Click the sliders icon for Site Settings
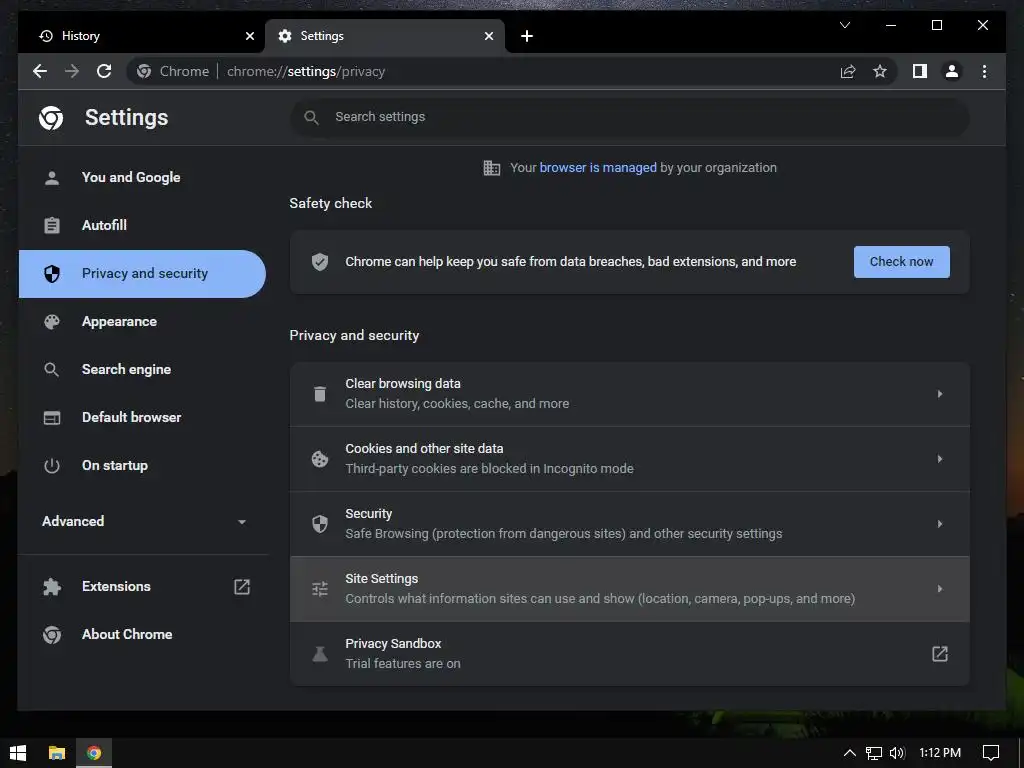The image size is (1024, 768). 320,589
